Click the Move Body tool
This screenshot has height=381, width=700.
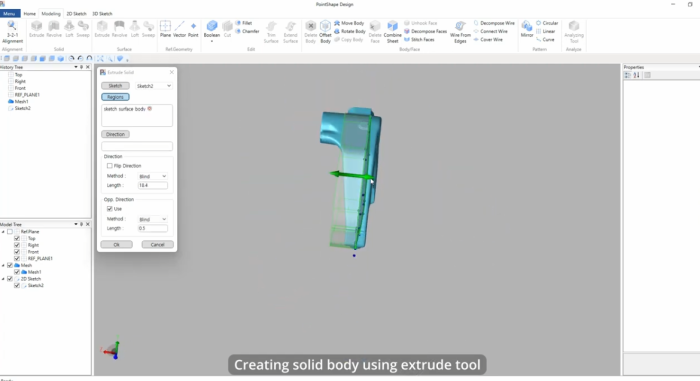(x=350, y=23)
